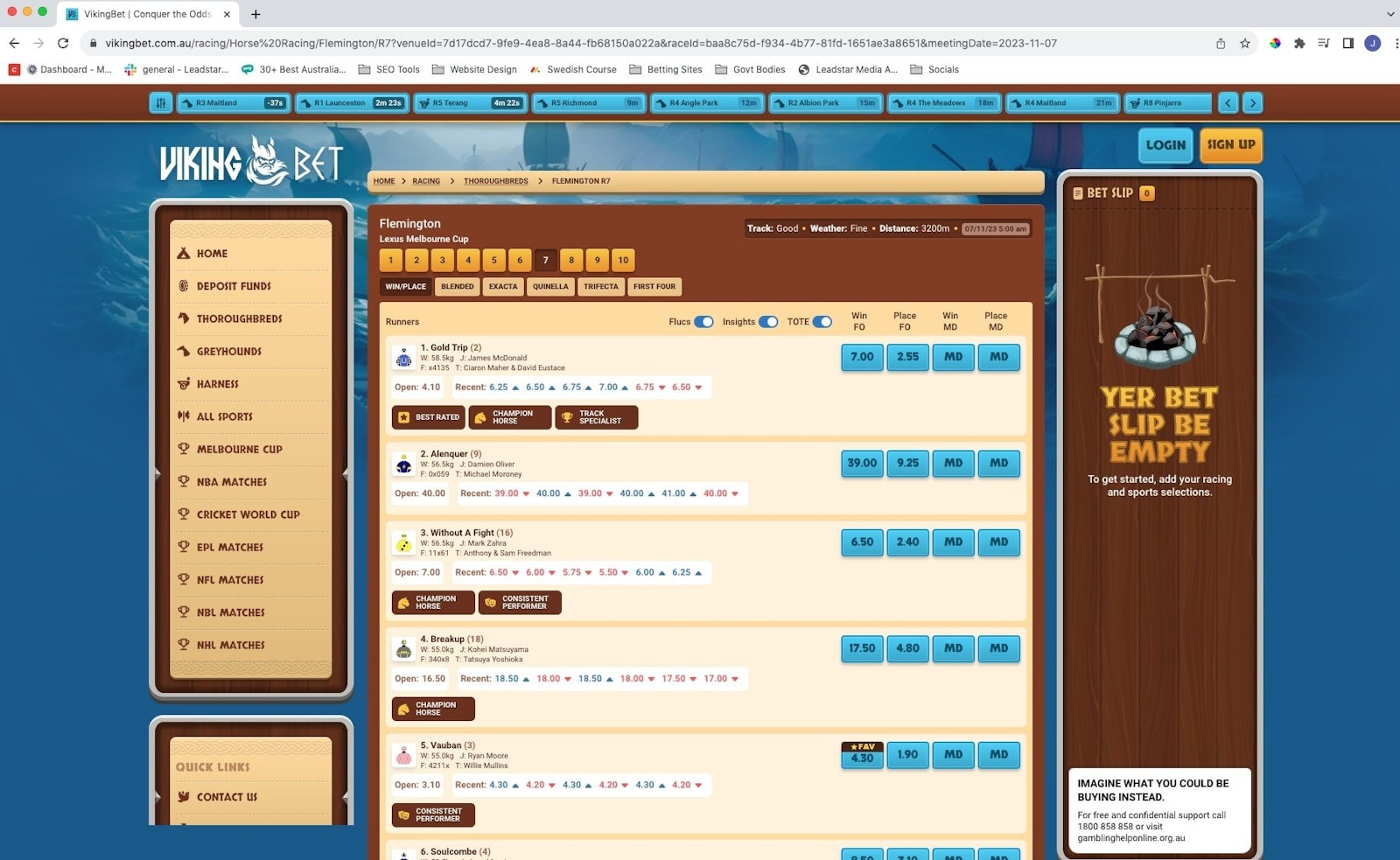Open the Thoroughbreds breadcrumb link

tap(495, 181)
